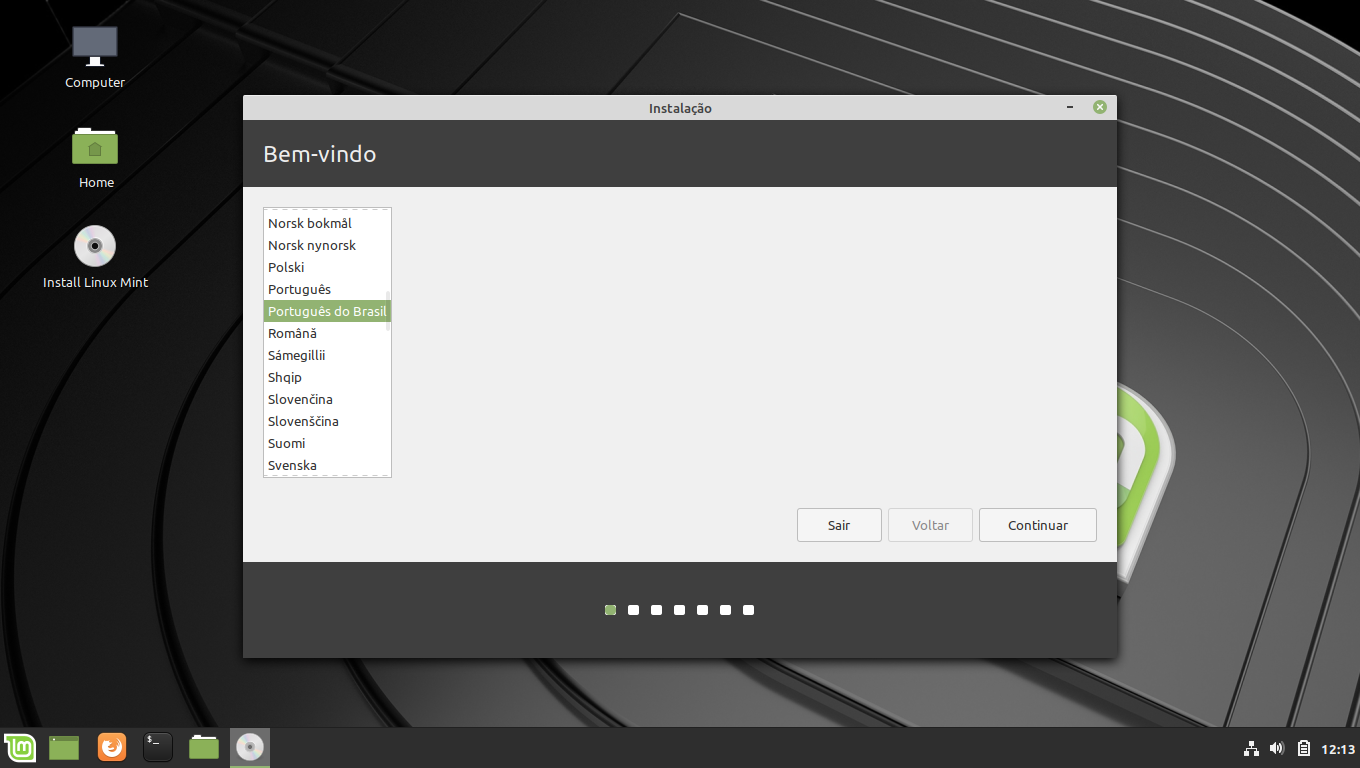Viewport: 1360px width, 768px height.
Task: Select Português language
Action: 325,289
